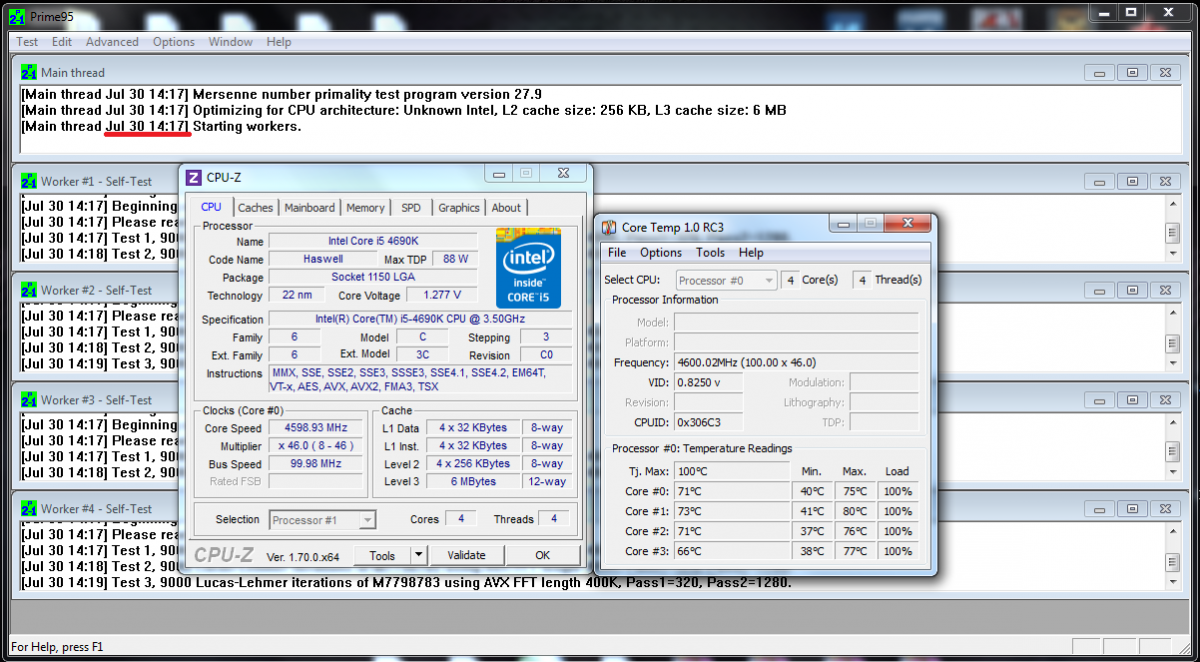The image size is (1200, 662).
Task: Click the VID value "0.8250 v"
Action: tap(710, 383)
